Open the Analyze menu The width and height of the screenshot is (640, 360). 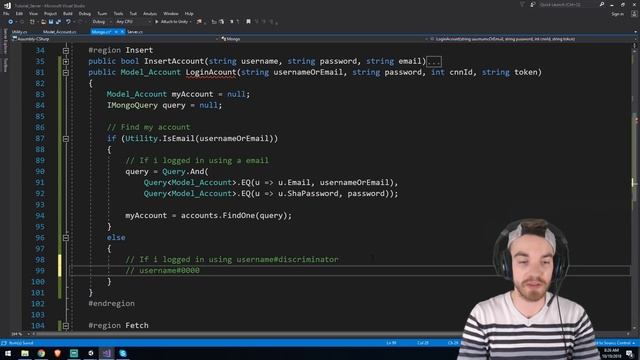point(150,13)
